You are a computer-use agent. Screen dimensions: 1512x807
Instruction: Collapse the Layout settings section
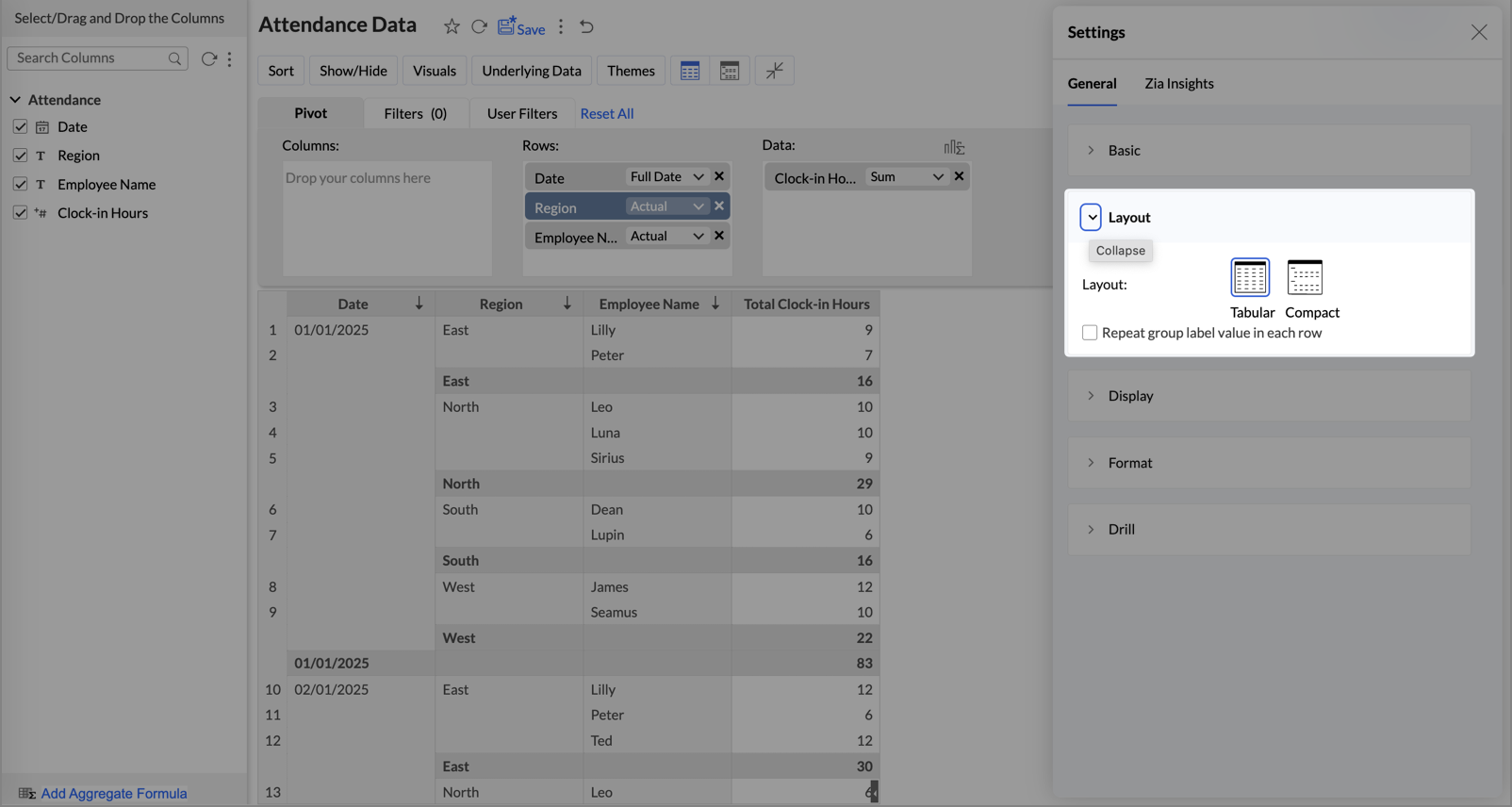pos(1091,217)
